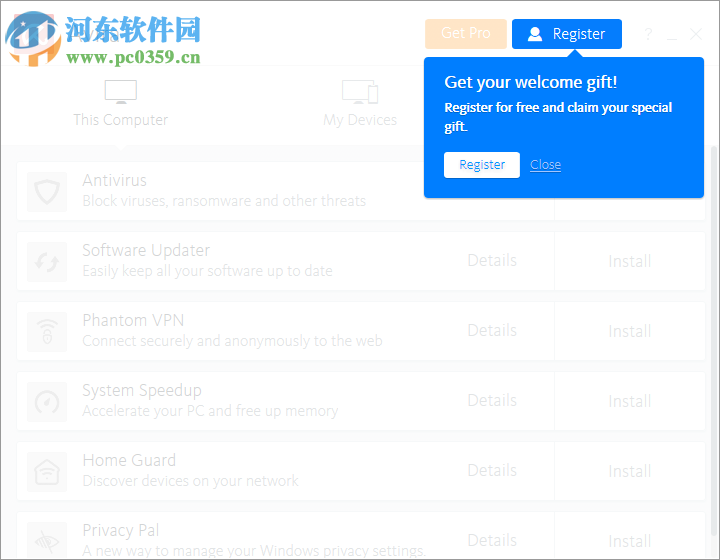Switch to the My Devices tab

click(360, 104)
